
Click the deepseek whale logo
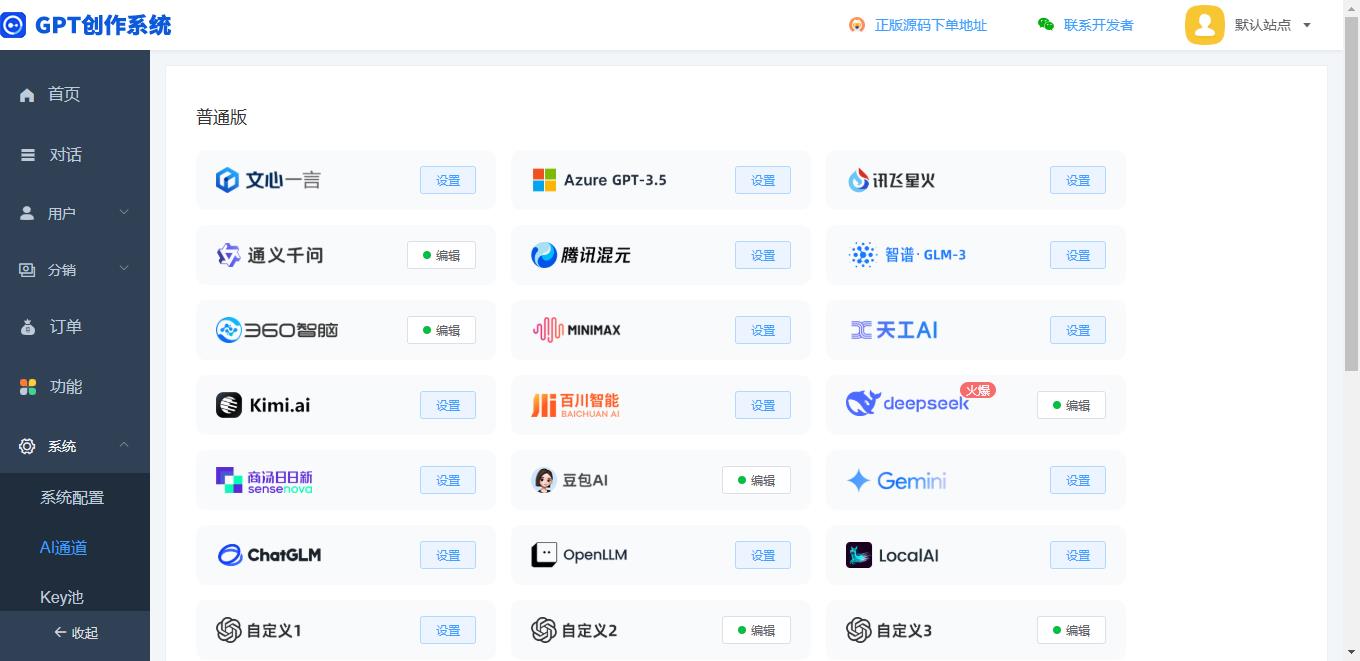pyautogui.click(x=861, y=403)
